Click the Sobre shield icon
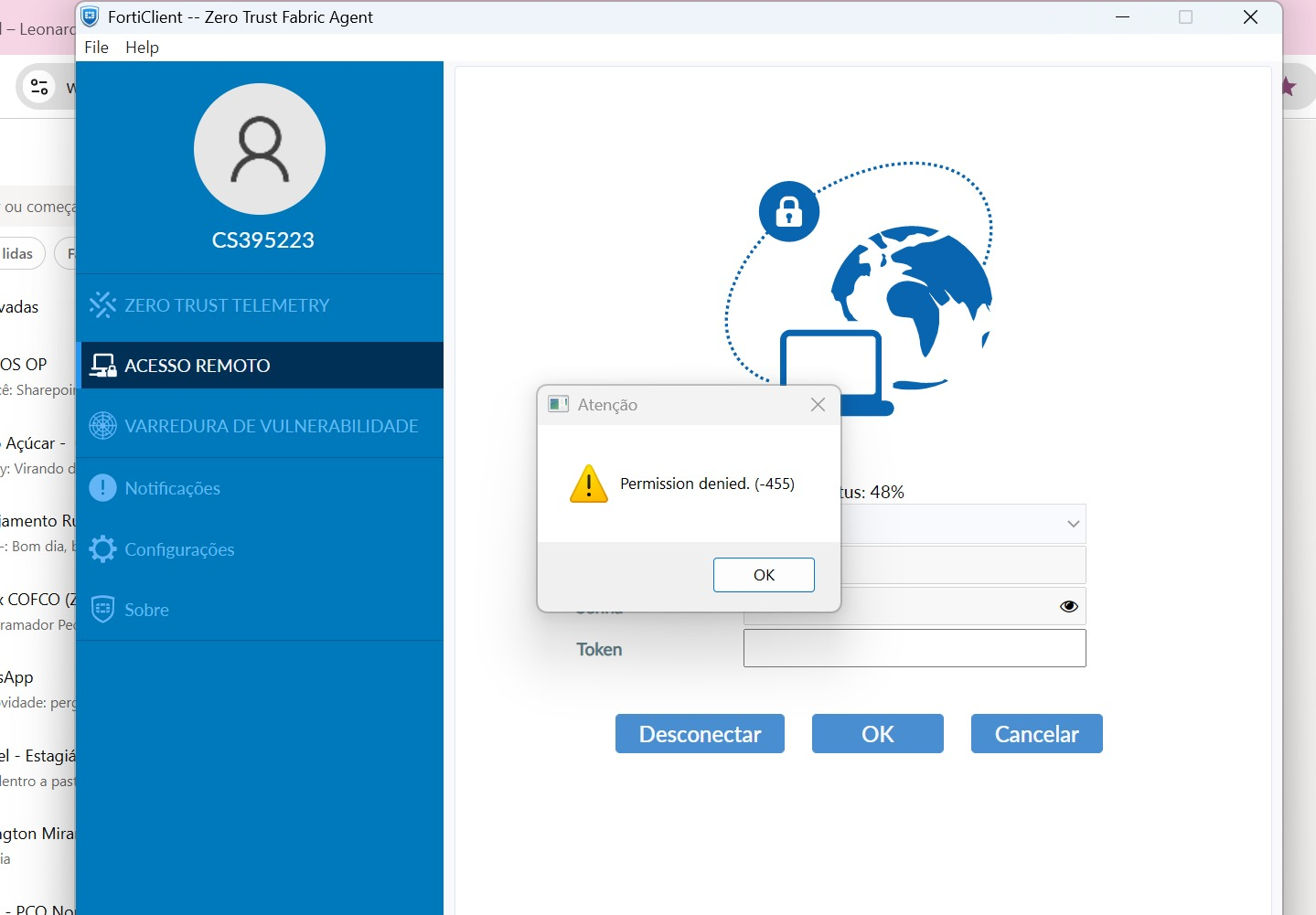 (102, 609)
